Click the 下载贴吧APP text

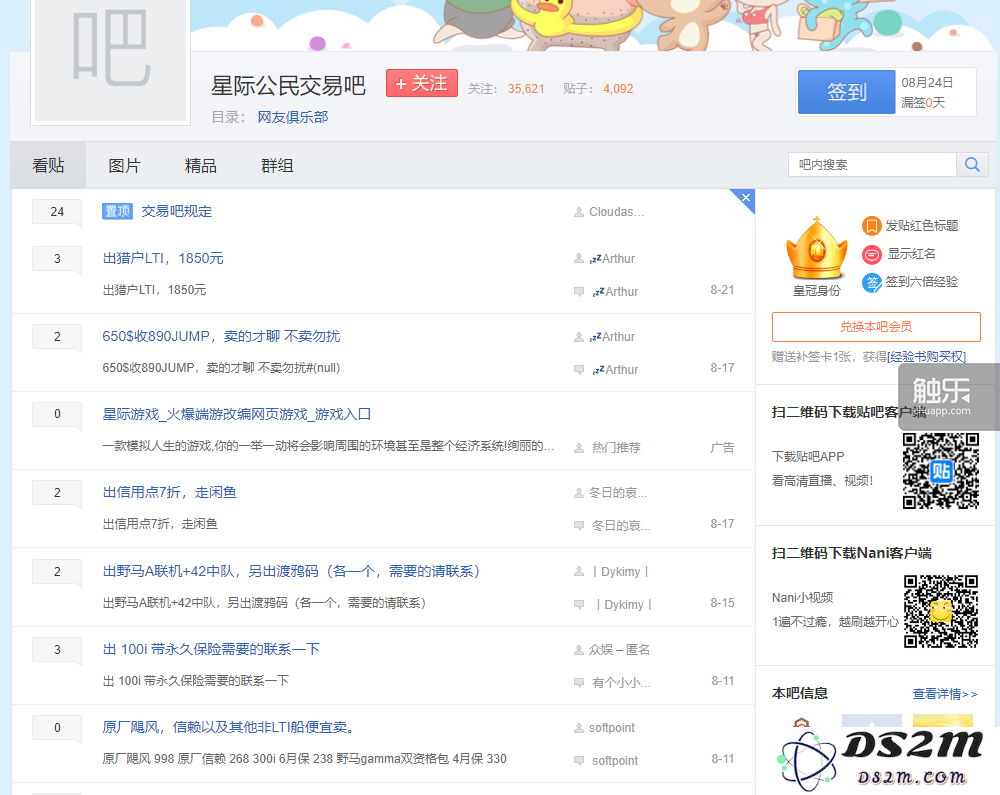tap(808, 457)
